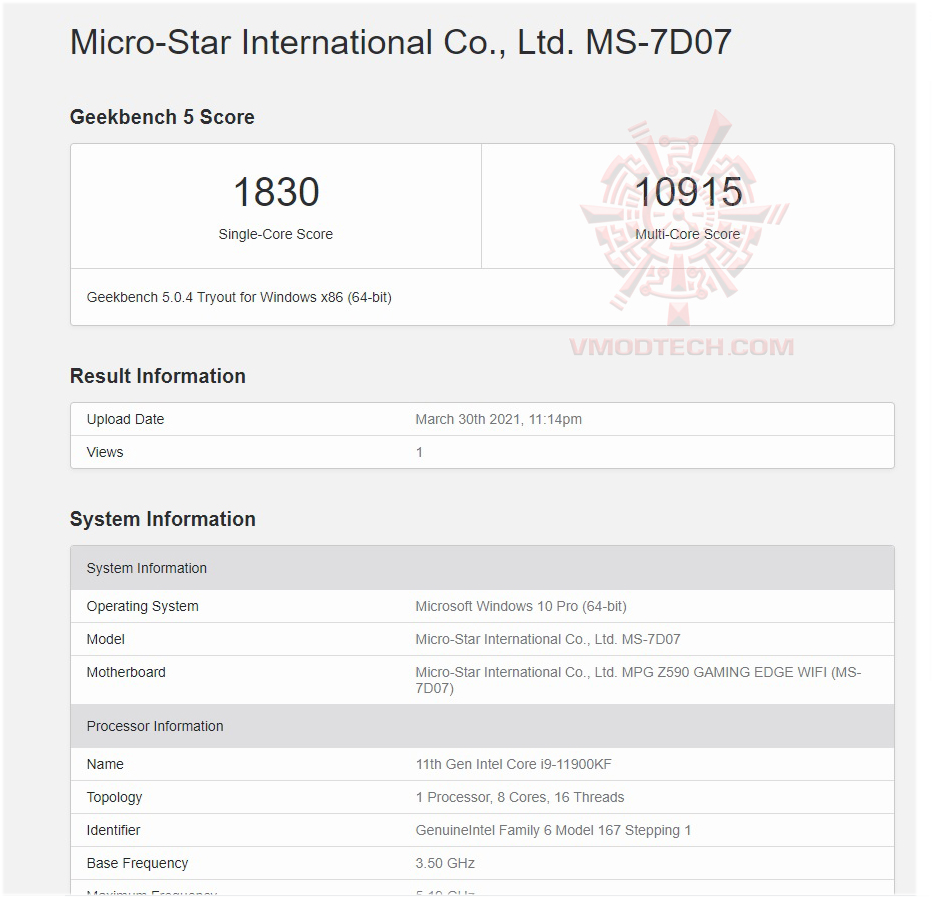Click the 'Operating System' row label
Screen dimensions: 932x897
coord(143,606)
